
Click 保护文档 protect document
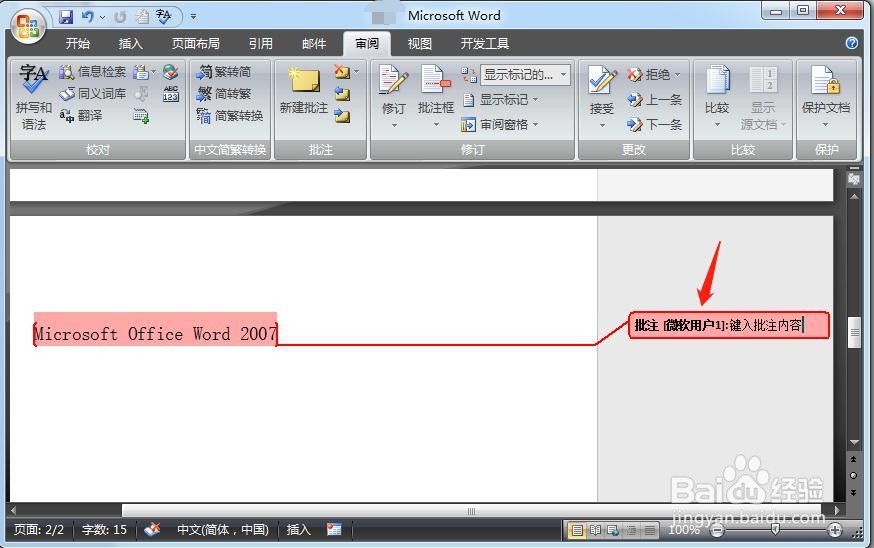point(826,96)
